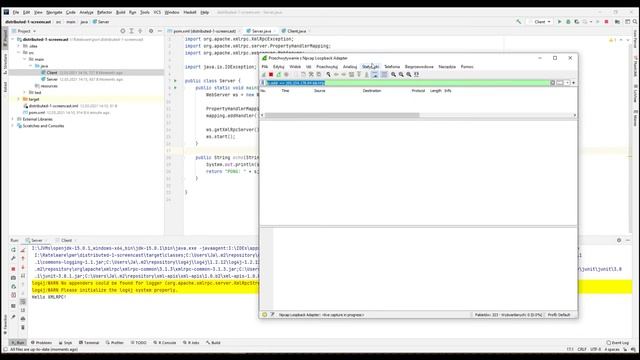Viewport: 640px width, 360px height.
Task: Stop the Server process in Run panel
Action: (13, 269)
